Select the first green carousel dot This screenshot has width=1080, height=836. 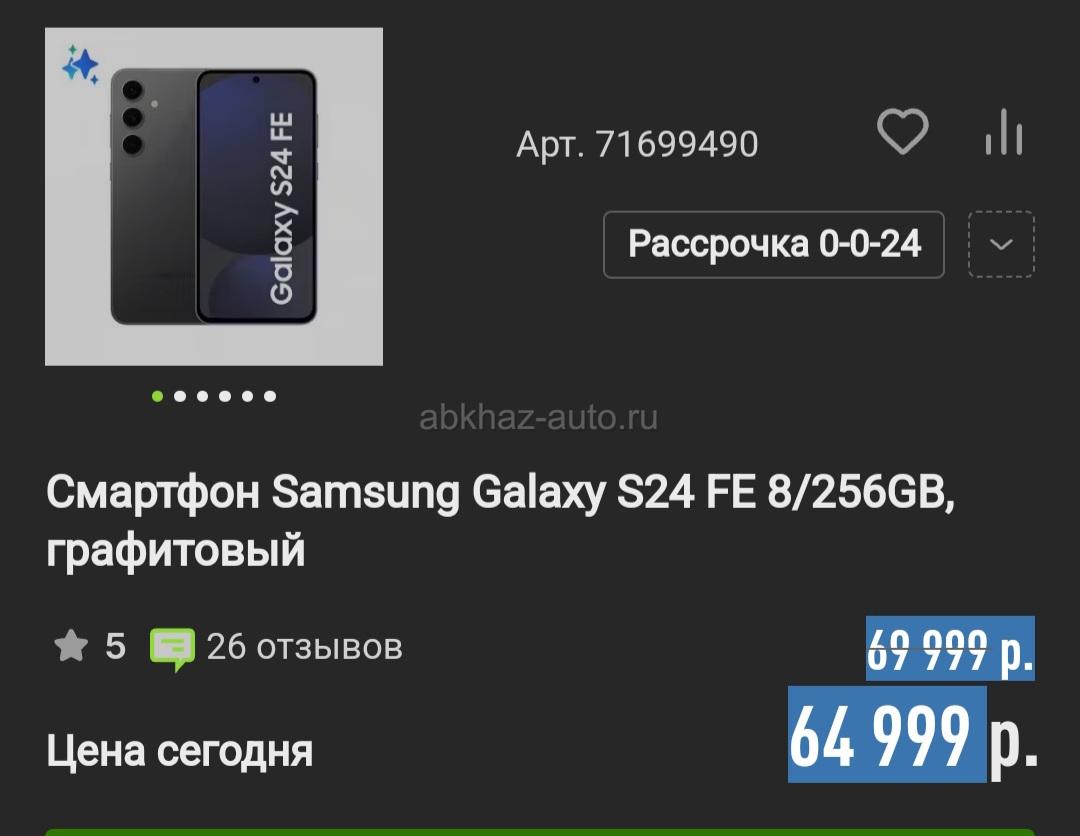coord(158,396)
